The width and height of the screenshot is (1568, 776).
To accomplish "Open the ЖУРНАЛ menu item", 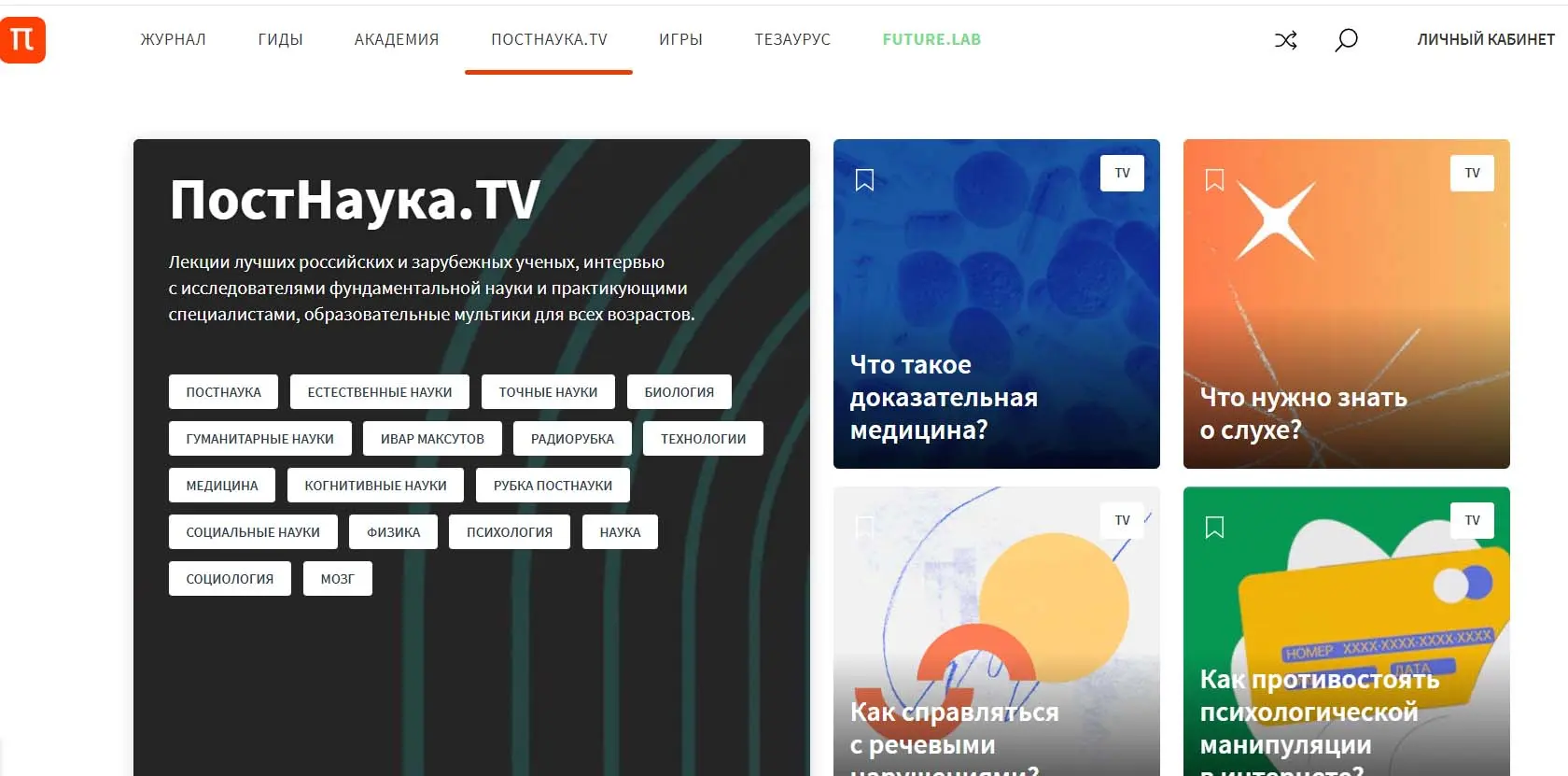I will tap(173, 39).
